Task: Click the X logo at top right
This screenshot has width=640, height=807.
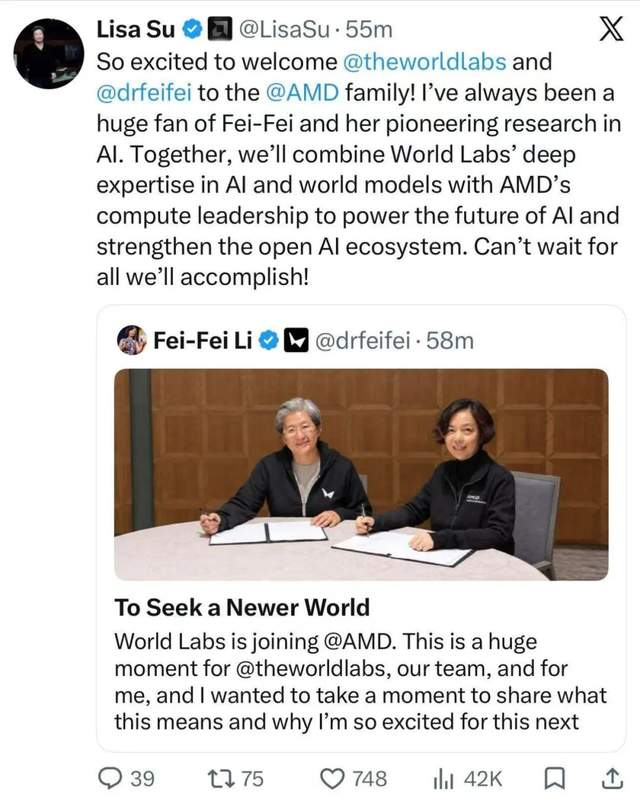Action: (611, 29)
